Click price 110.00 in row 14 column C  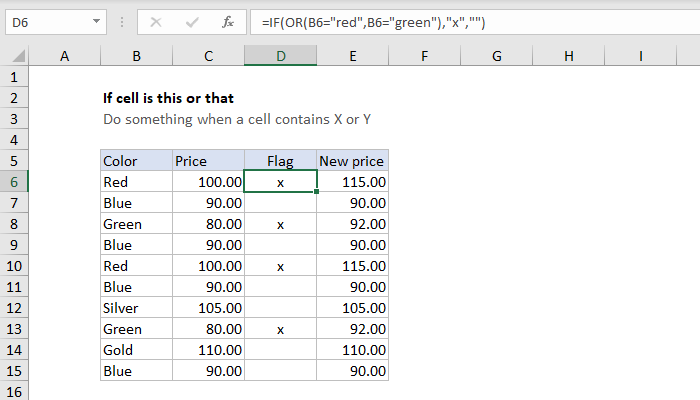(x=208, y=350)
